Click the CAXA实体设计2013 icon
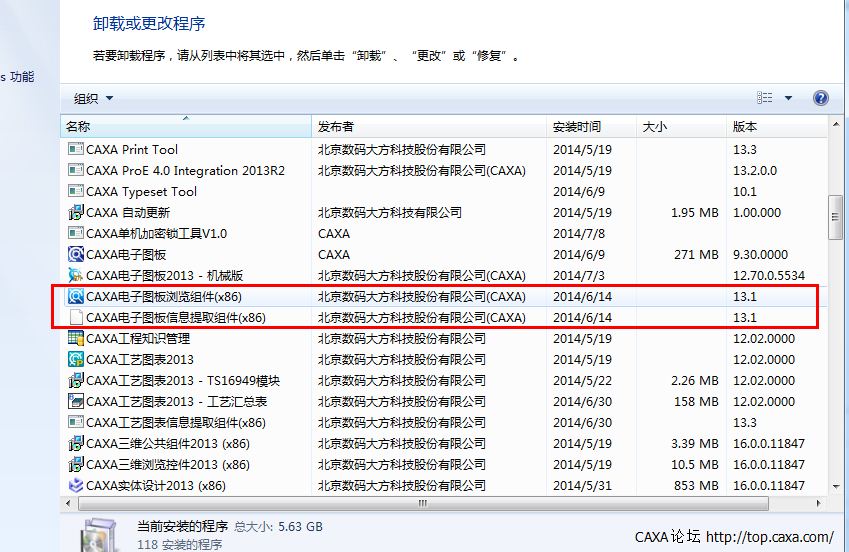This screenshot has width=849, height=552. click(x=76, y=485)
